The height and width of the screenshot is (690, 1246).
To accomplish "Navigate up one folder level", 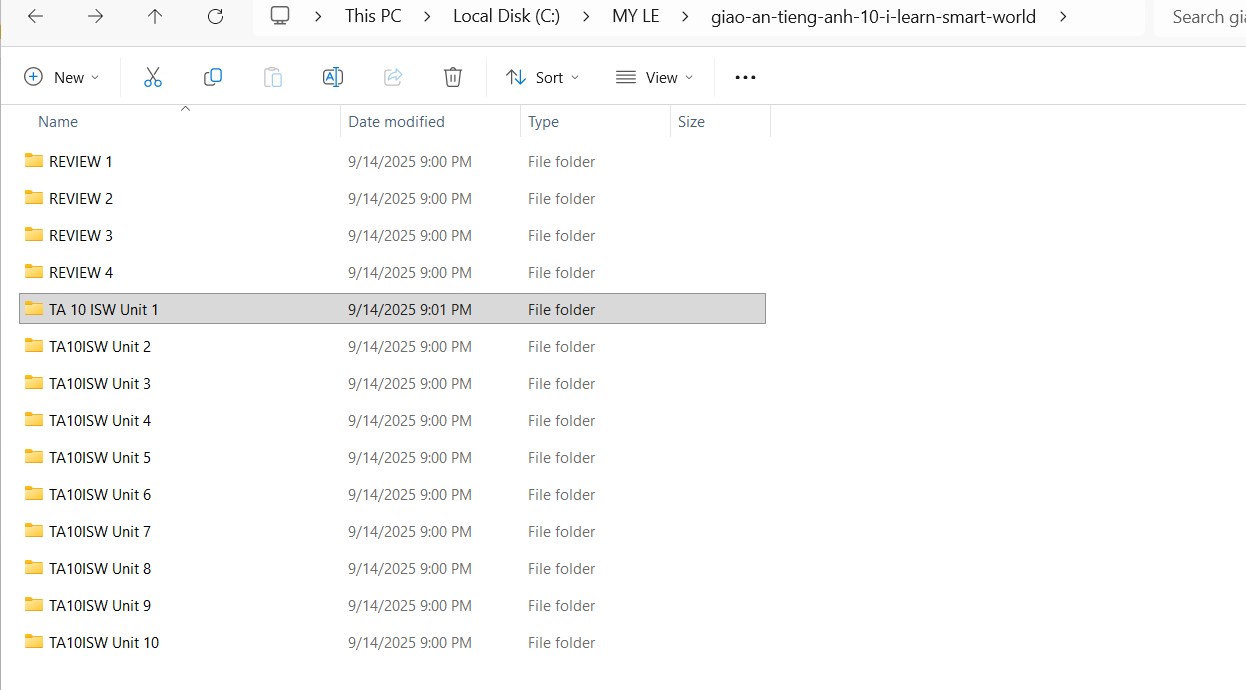I will point(155,16).
